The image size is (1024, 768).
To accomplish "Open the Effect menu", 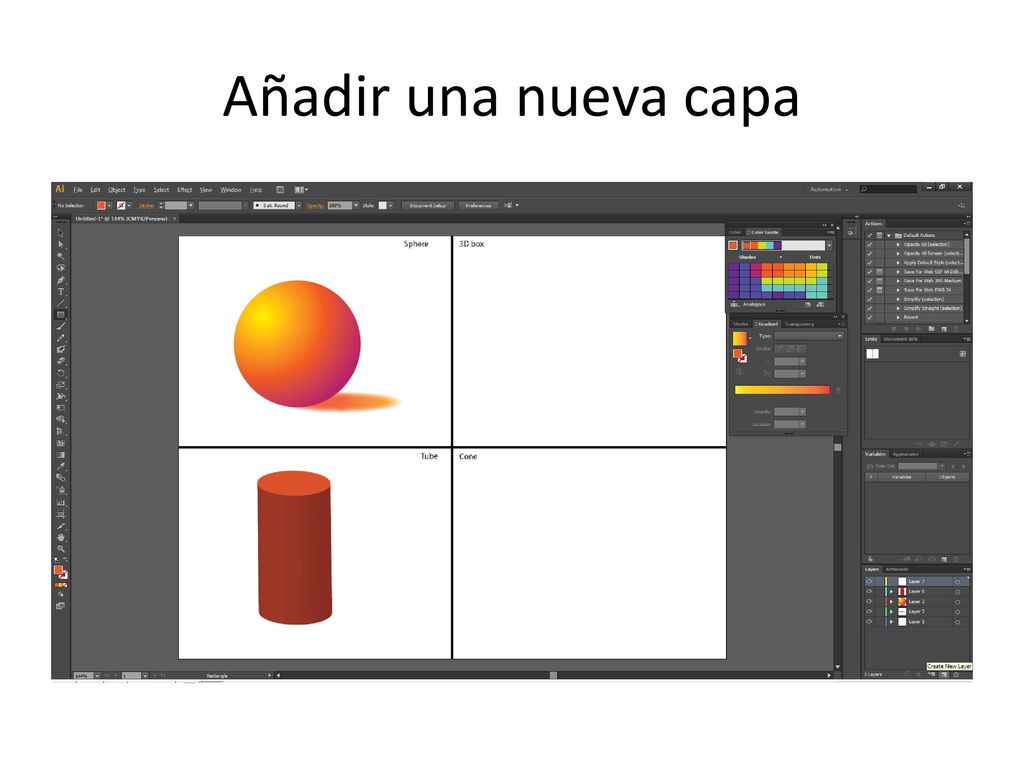I will pos(185,190).
